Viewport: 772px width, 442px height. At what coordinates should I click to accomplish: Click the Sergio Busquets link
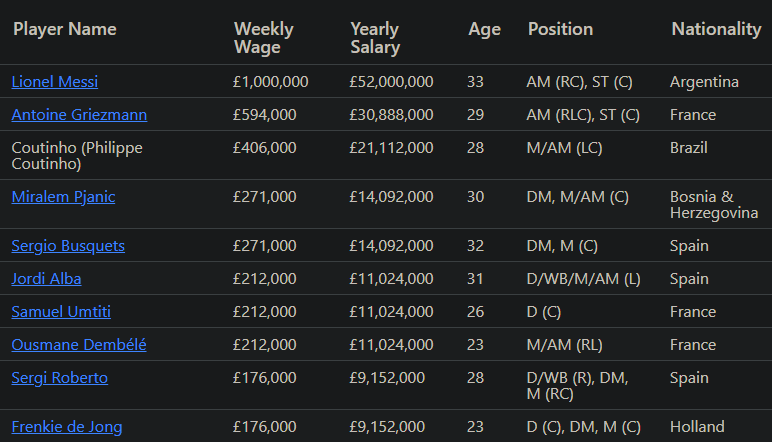click(68, 246)
